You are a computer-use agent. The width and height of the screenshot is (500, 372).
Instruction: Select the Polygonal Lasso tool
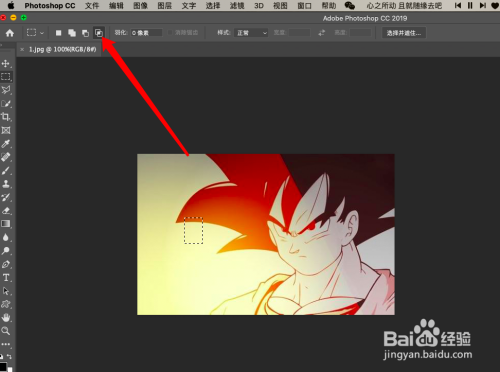pos(6,90)
